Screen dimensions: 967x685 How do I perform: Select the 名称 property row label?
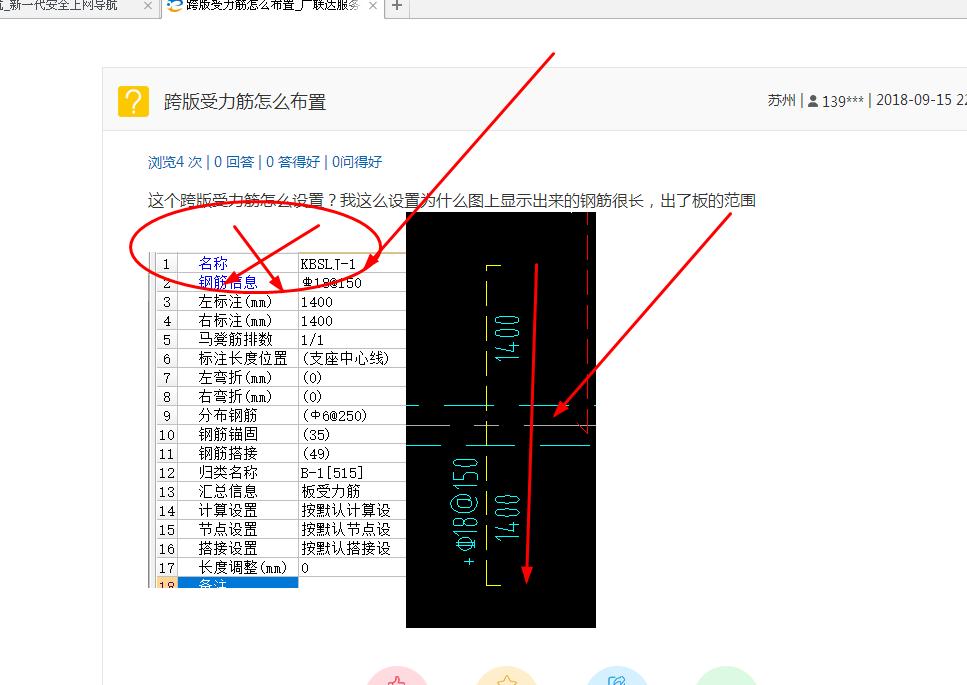(213, 263)
